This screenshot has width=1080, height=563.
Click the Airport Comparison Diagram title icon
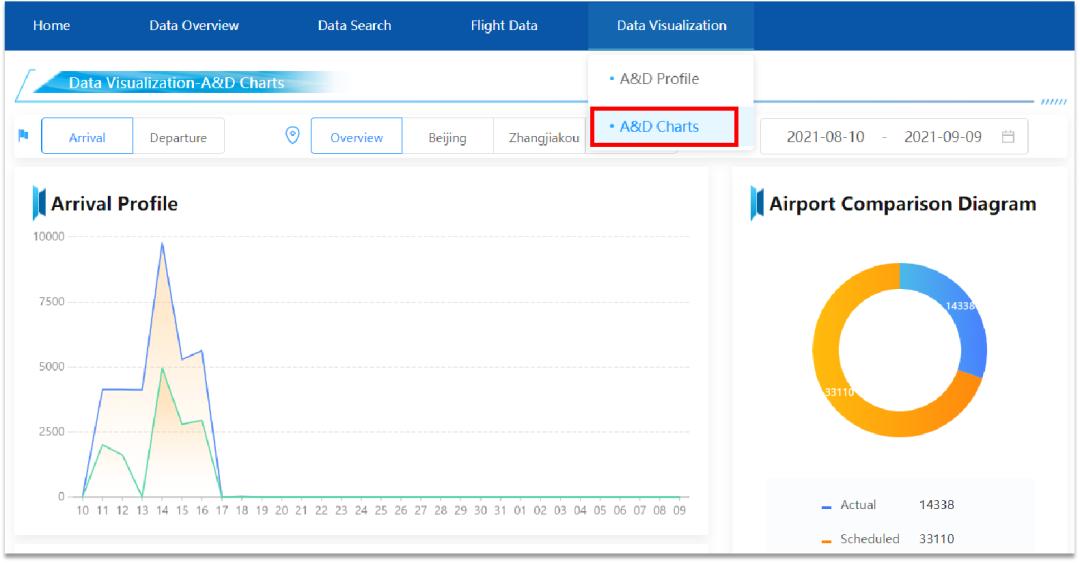point(757,203)
